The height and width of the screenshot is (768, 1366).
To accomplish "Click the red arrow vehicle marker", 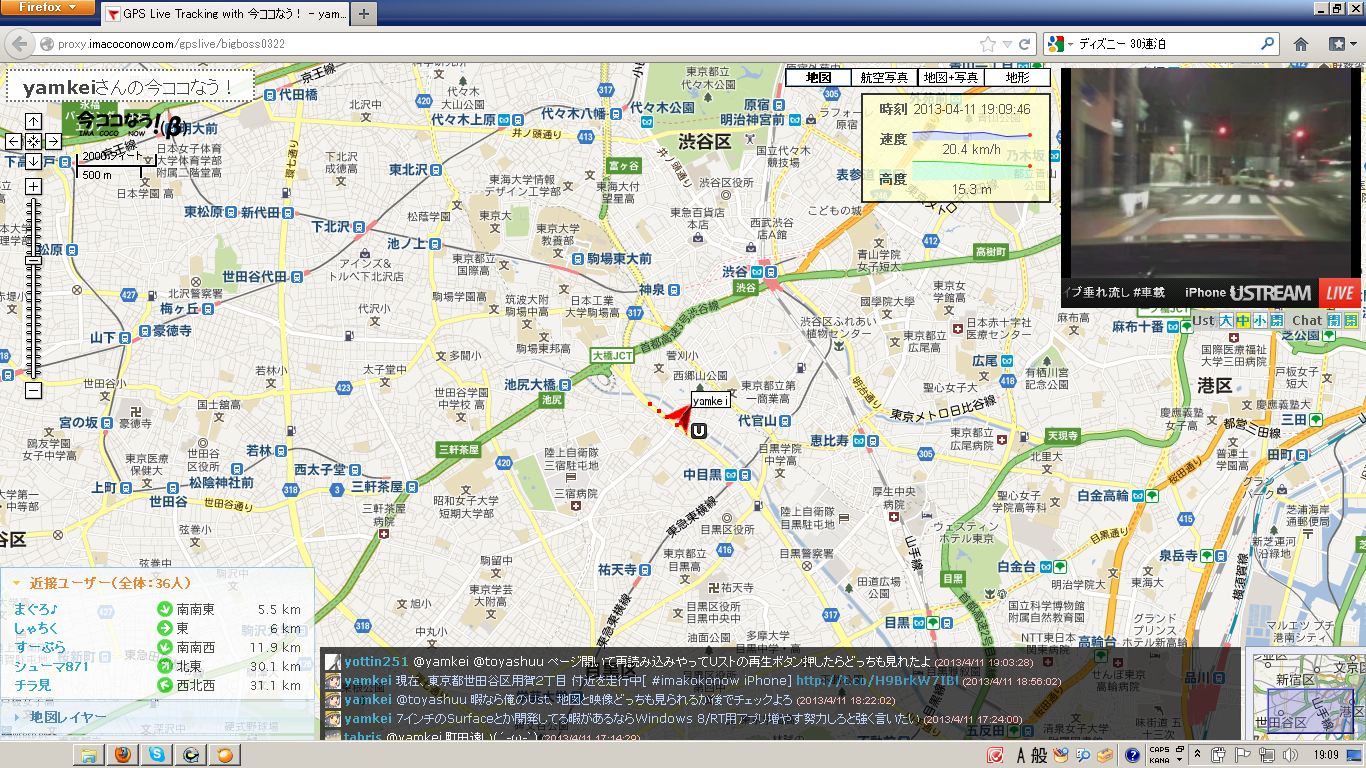I will pos(678,418).
